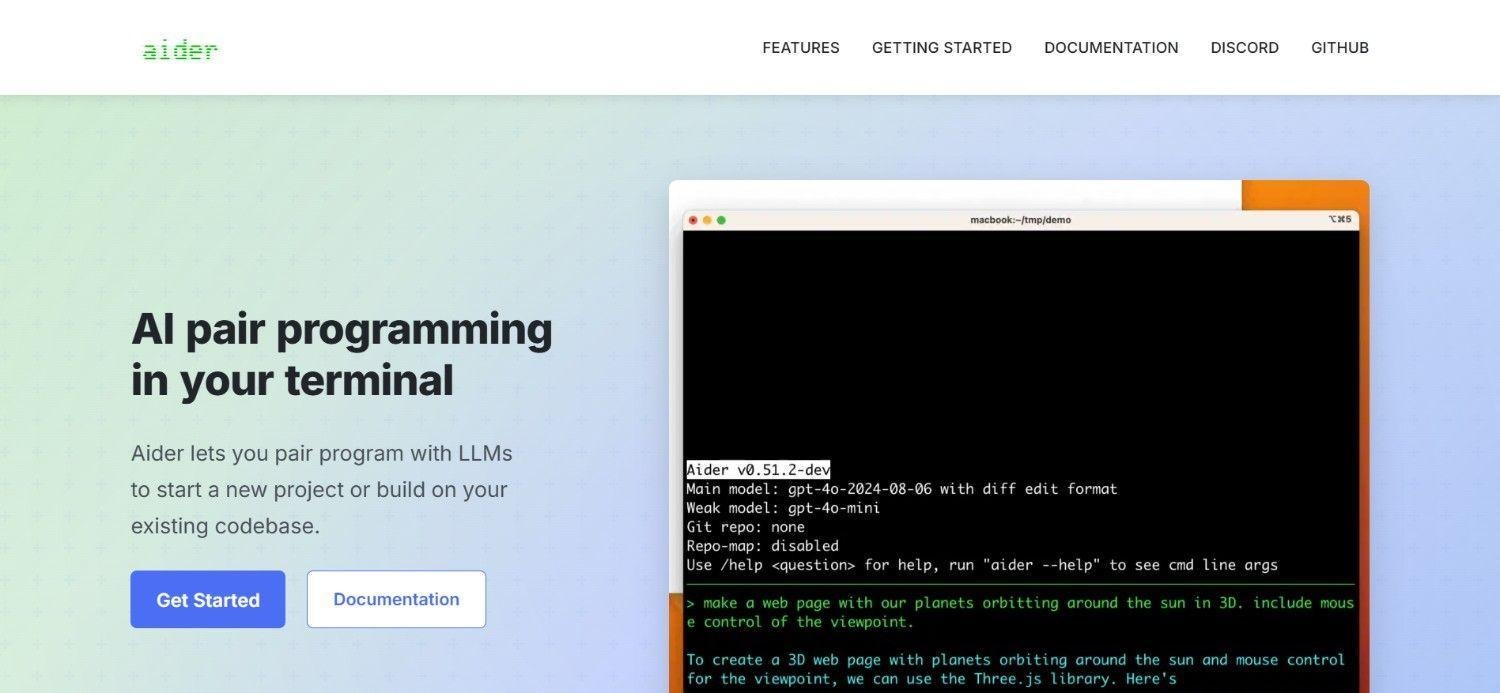Click the green terminal zoom dot

click(x=721, y=220)
